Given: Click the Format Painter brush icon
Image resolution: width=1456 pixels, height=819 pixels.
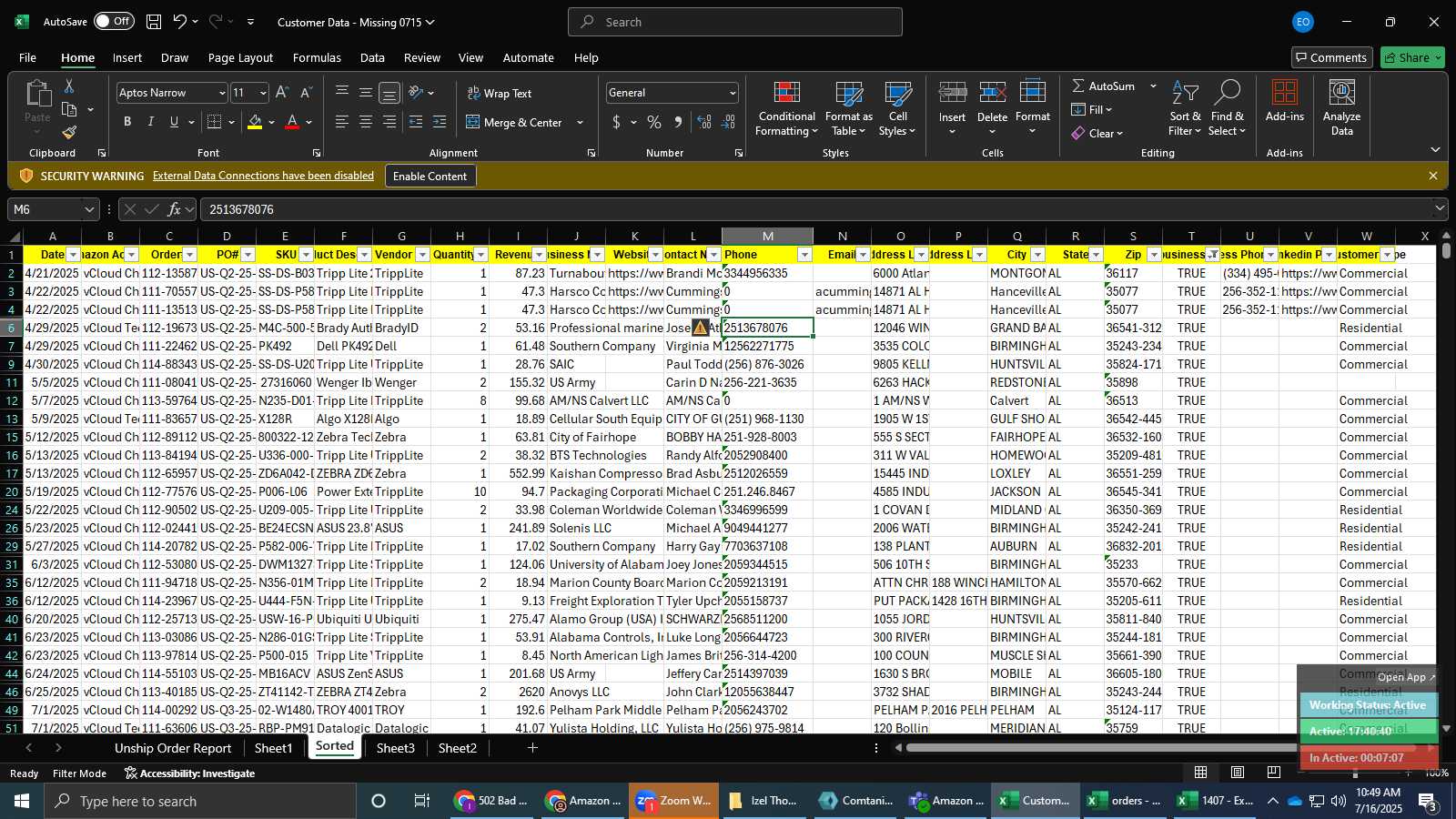Looking at the screenshot, I should coord(69,133).
